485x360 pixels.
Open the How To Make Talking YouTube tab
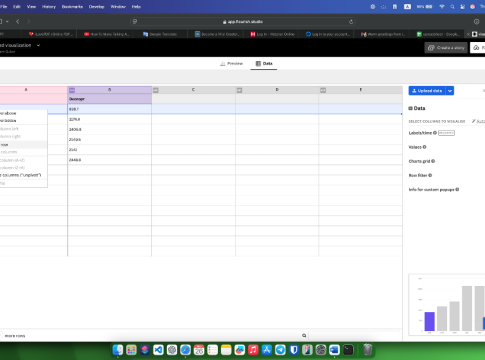coord(106,34)
